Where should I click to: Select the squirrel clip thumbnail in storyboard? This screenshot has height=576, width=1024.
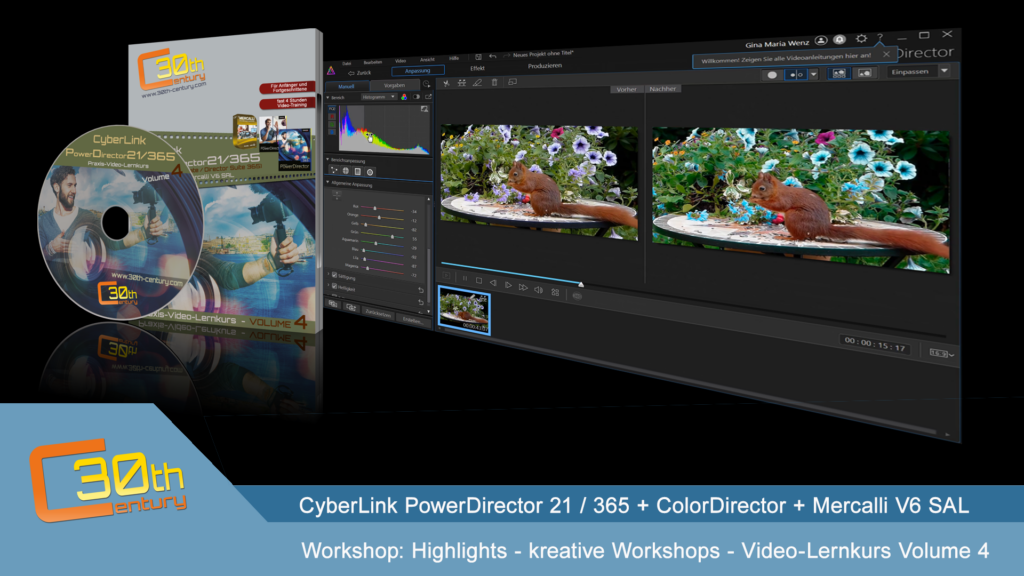(x=464, y=310)
